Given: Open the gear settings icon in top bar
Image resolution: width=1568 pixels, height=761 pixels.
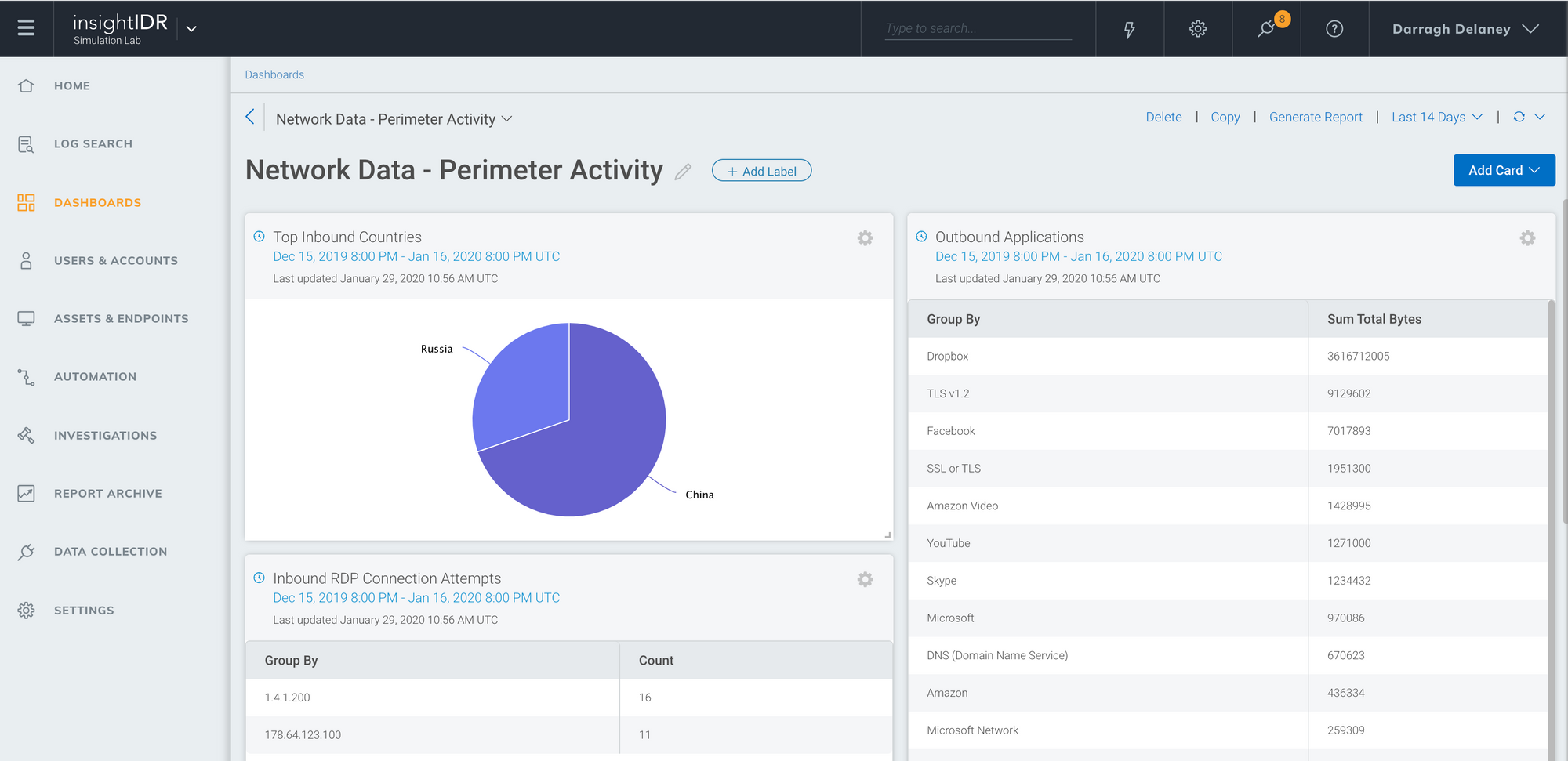Looking at the screenshot, I should click(1197, 29).
